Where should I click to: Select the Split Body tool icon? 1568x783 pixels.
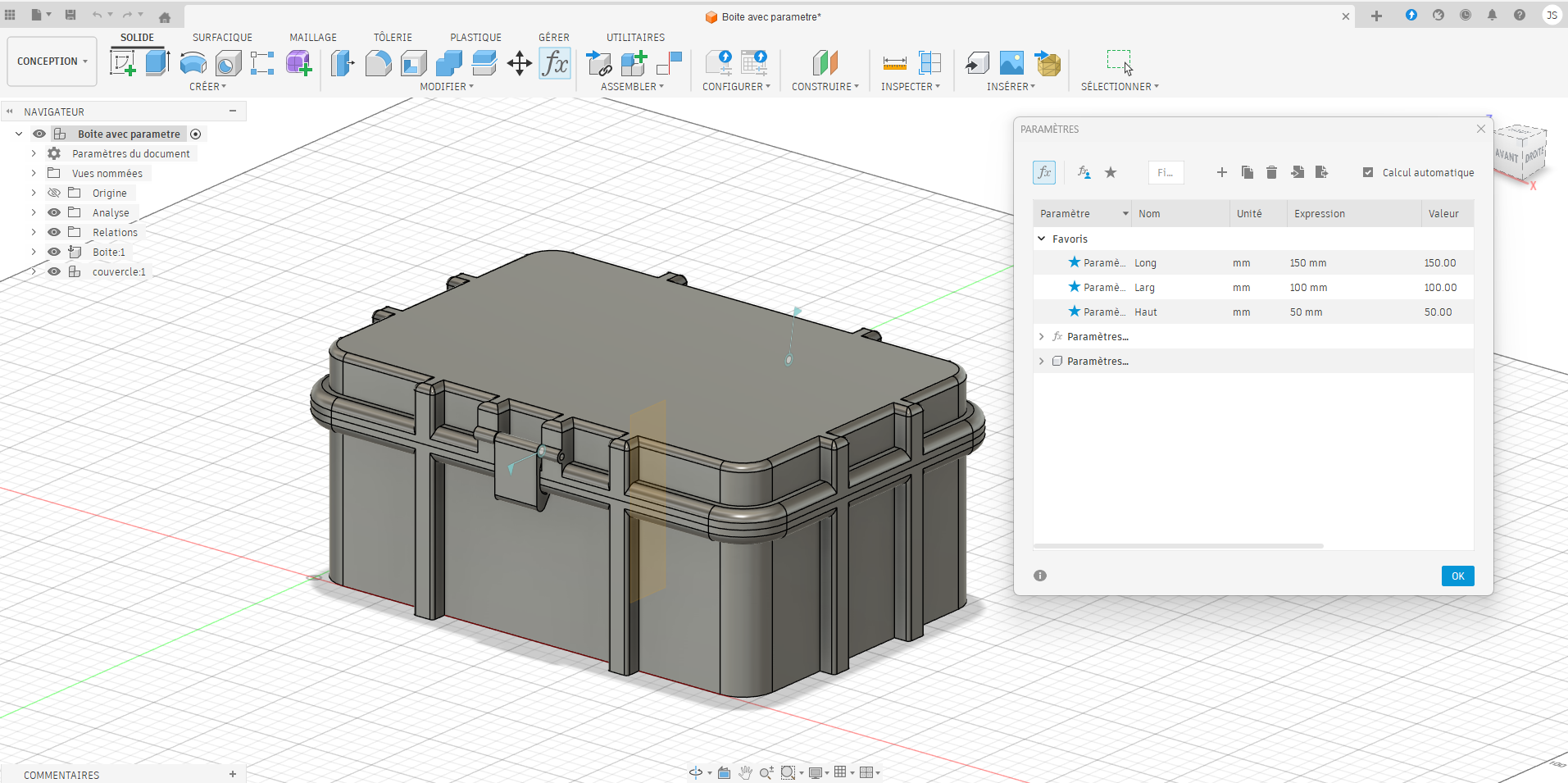coord(484,63)
